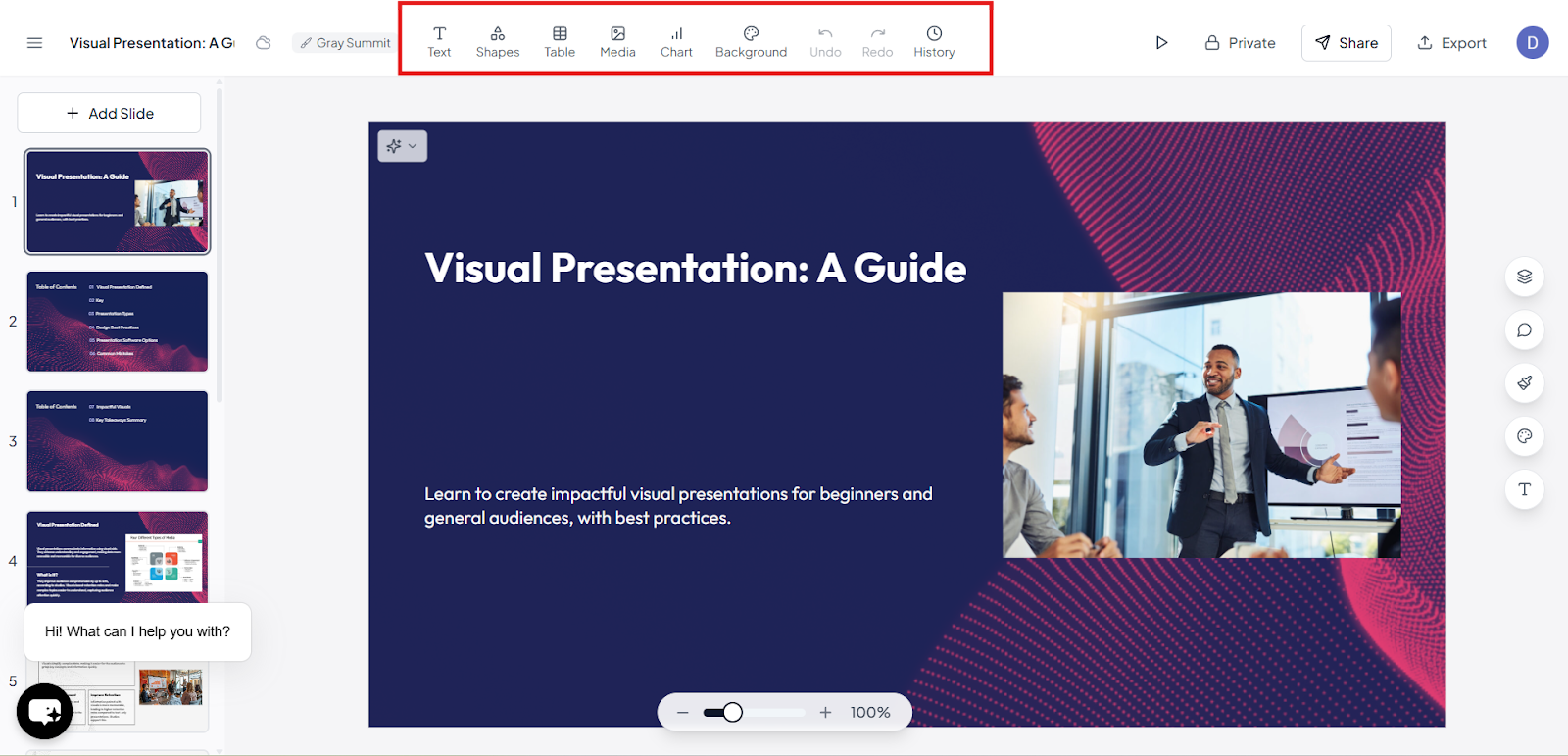Viewport: 1568px width, 756px height.
Task: Click the Undo button
Action: click(825, 42)
